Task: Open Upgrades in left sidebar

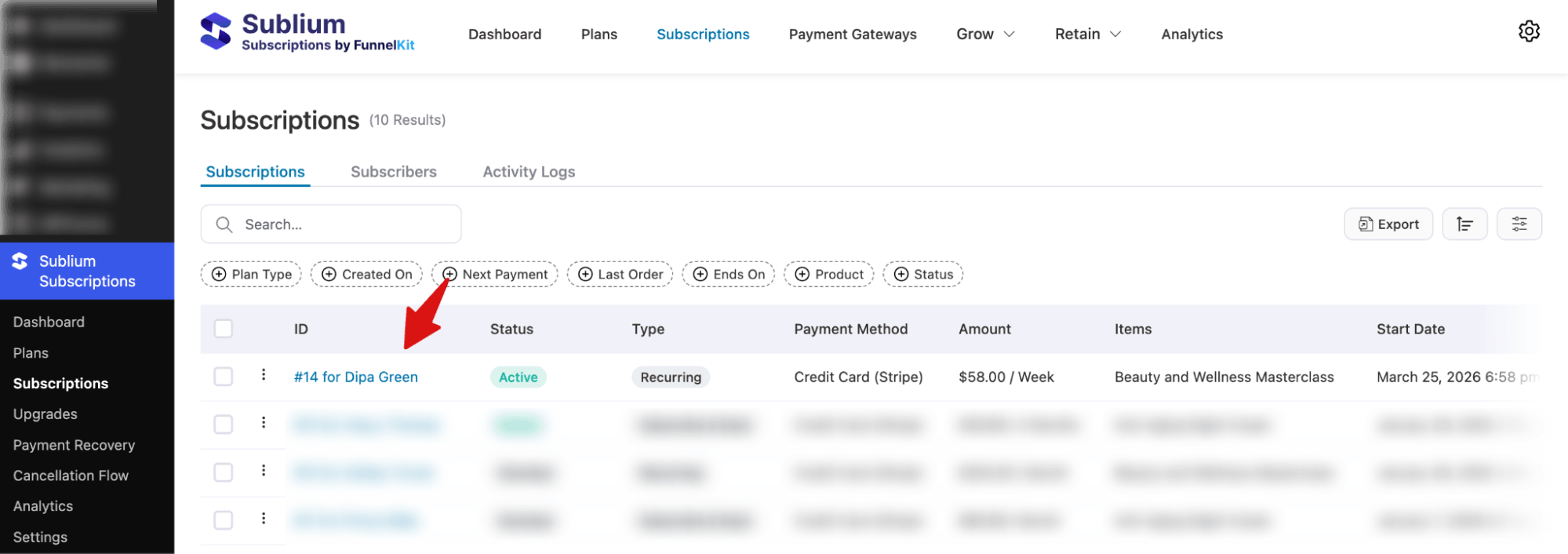Action: tap(45, 414)
